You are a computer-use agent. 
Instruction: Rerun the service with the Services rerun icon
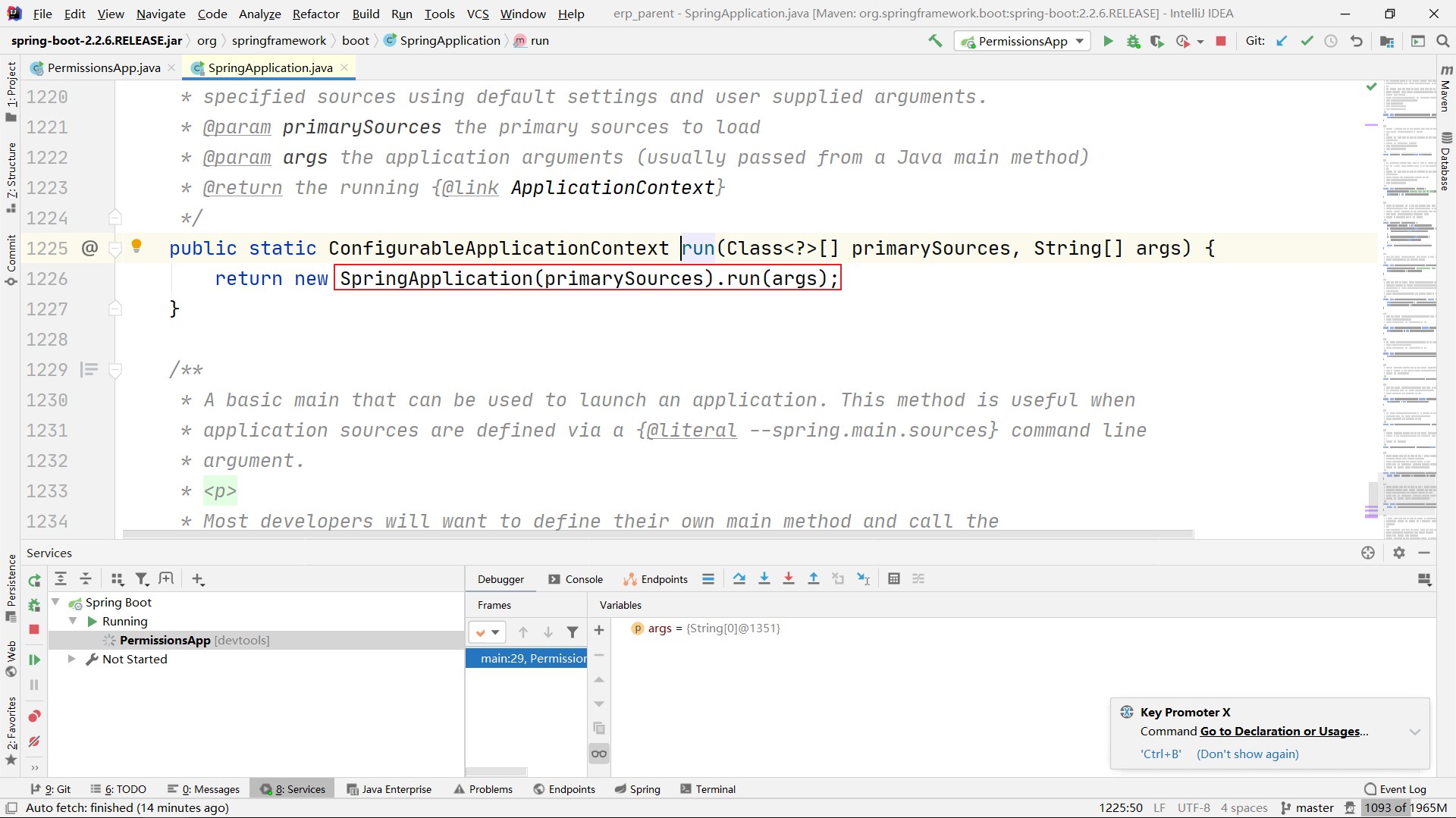pos(34,581)
